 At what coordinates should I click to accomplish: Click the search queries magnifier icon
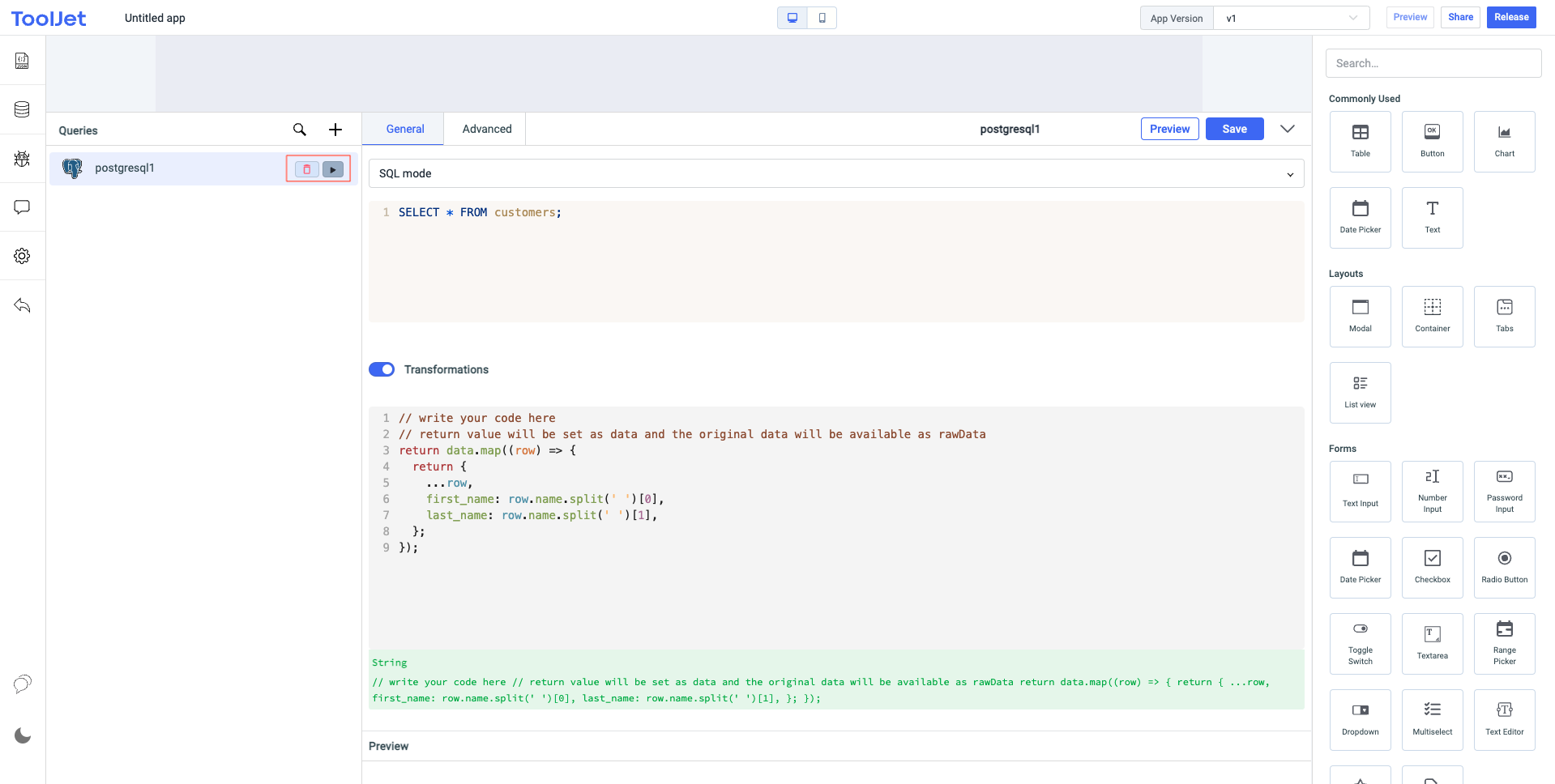coord(299,130)
